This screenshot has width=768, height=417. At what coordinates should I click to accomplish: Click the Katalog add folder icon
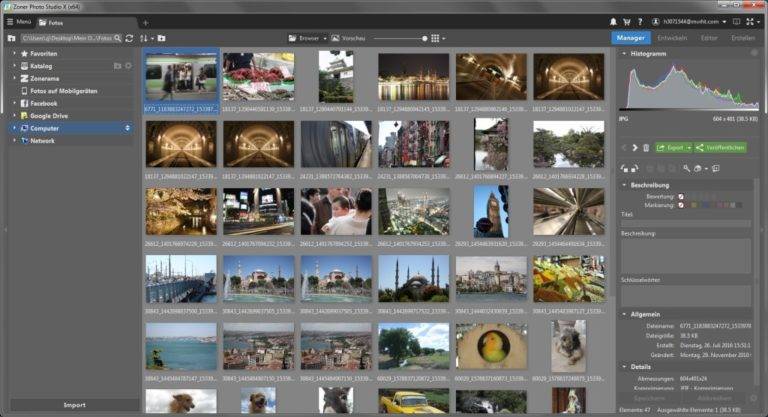118,66
